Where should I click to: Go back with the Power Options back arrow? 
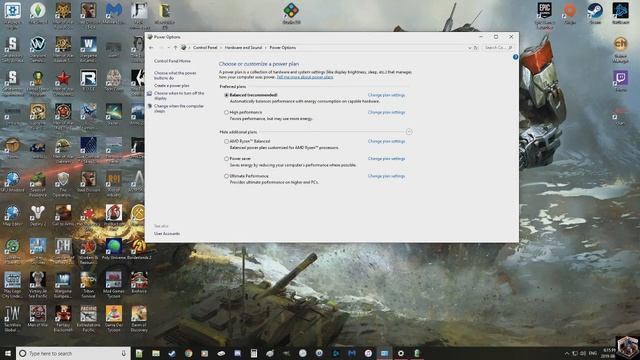pyautogui.click(x=151, y=48)
